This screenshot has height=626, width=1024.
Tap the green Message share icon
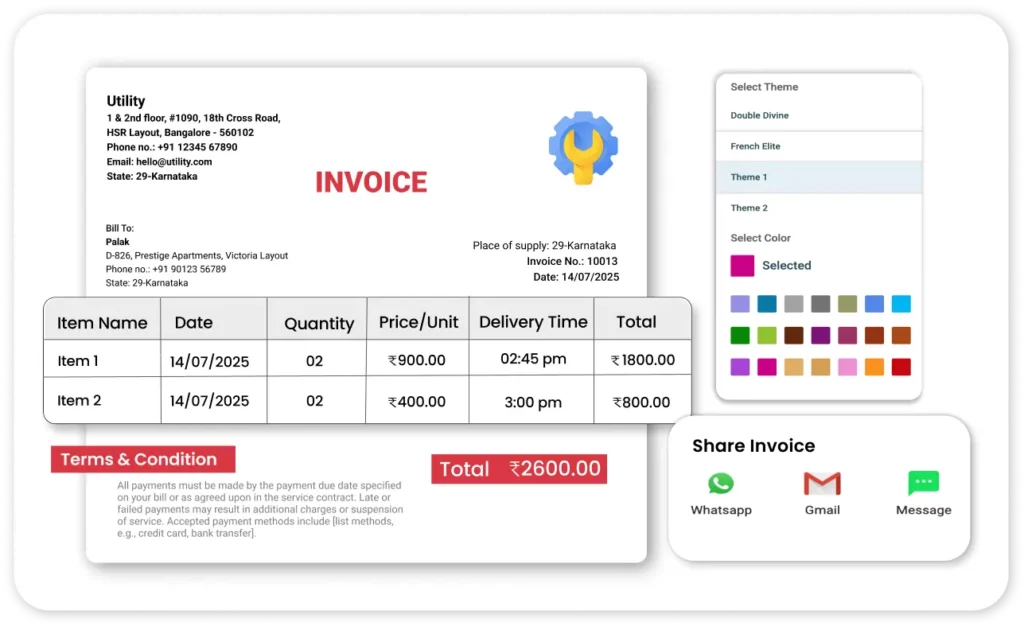923,484
